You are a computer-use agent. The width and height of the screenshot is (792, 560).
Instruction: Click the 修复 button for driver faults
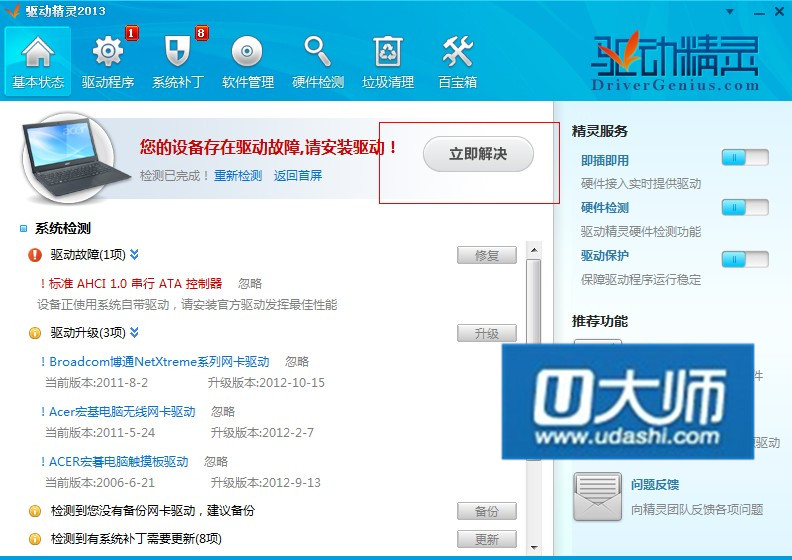pyautogui.click(x=486, y=255)
